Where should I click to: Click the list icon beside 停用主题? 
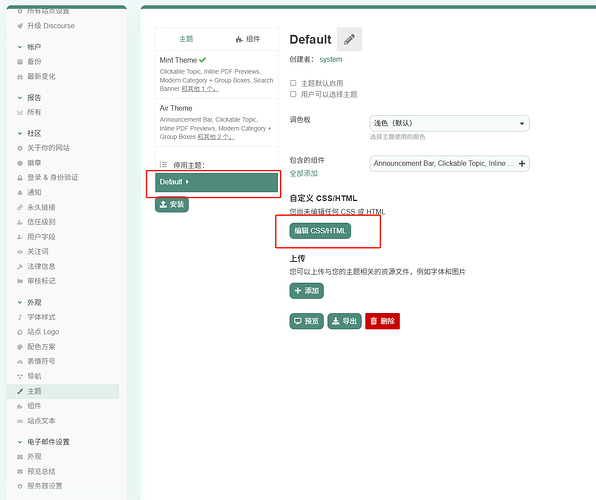coord(163,165)
